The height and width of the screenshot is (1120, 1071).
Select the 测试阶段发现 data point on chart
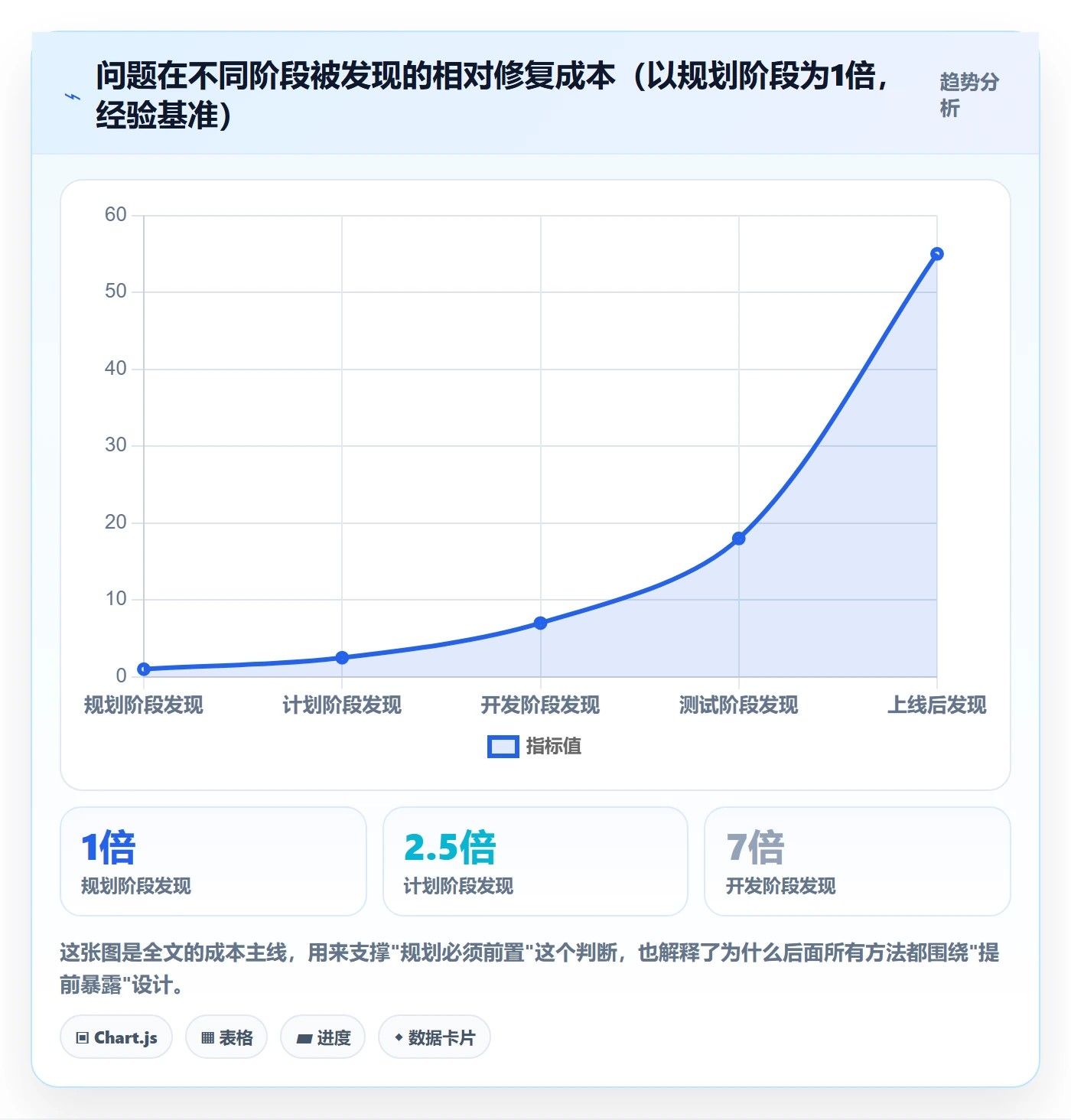tap(738, 539)
